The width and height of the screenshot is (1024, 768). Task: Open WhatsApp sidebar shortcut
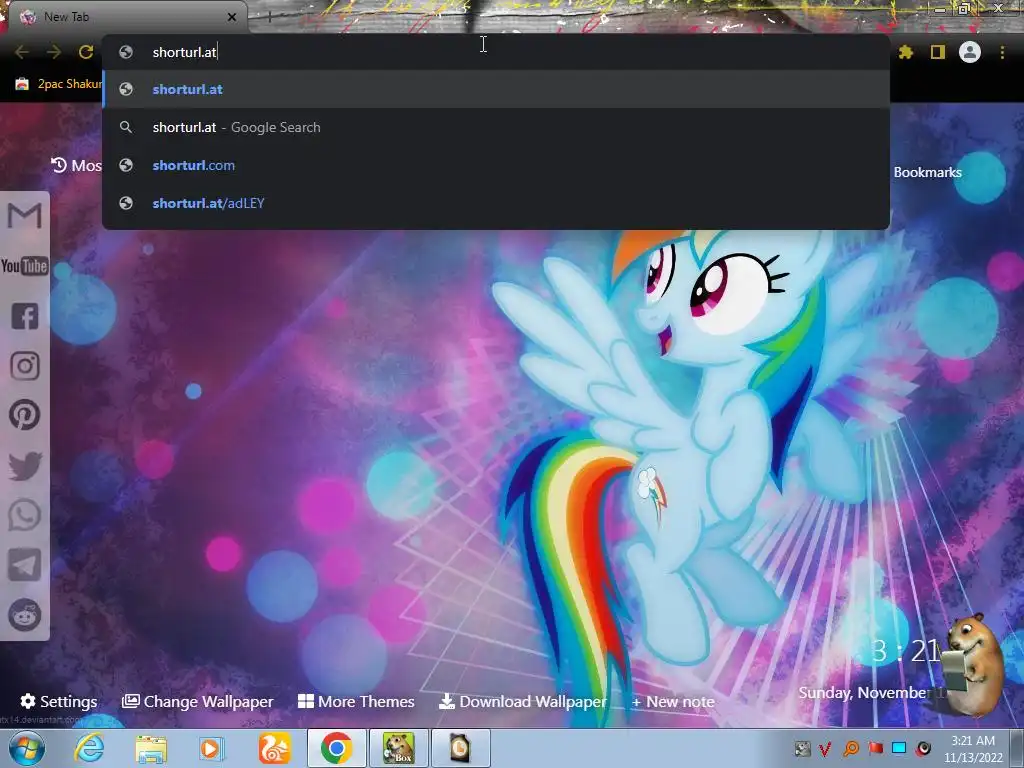tap(25, 515)
